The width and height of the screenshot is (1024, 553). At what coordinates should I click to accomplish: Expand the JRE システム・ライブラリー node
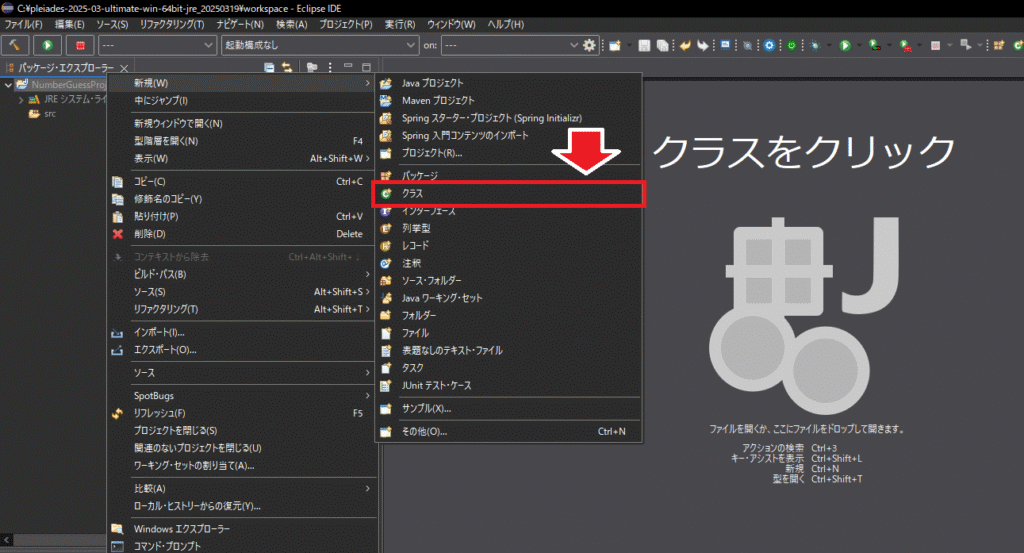tap(21, 100)
